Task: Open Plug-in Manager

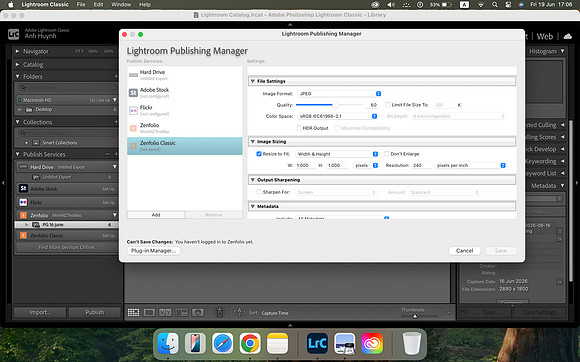Action: 153,251
